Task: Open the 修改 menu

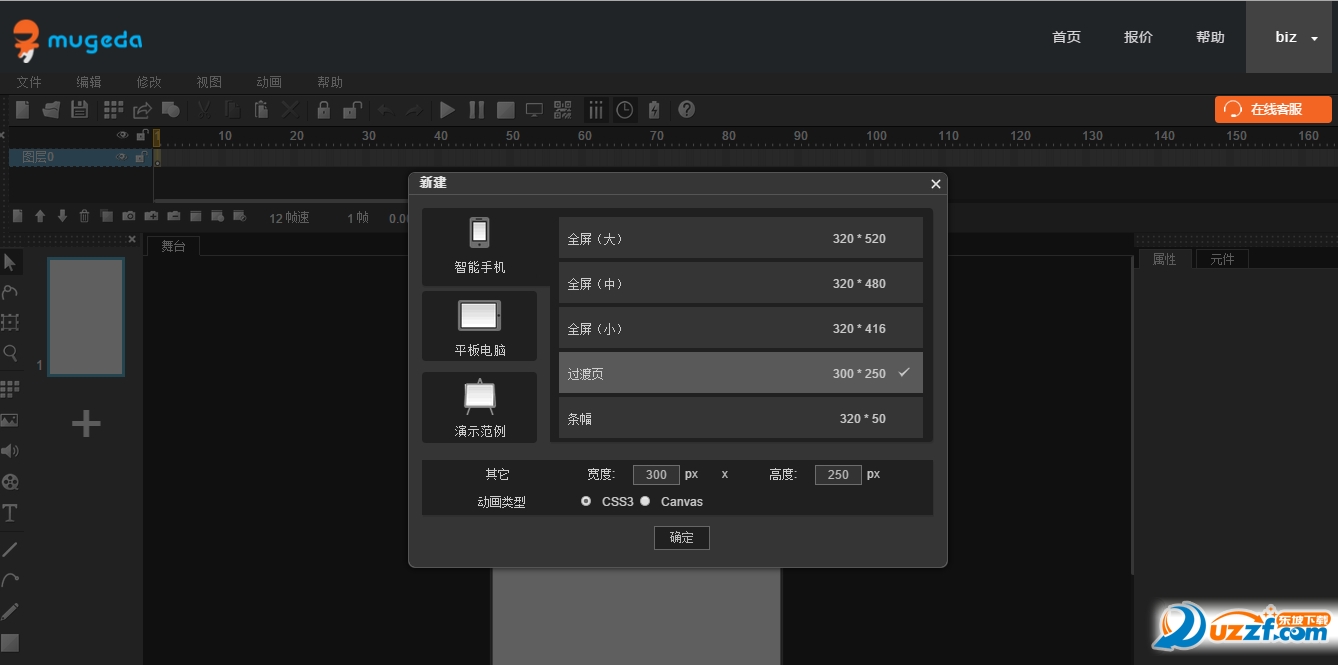Action: (149, 82)
